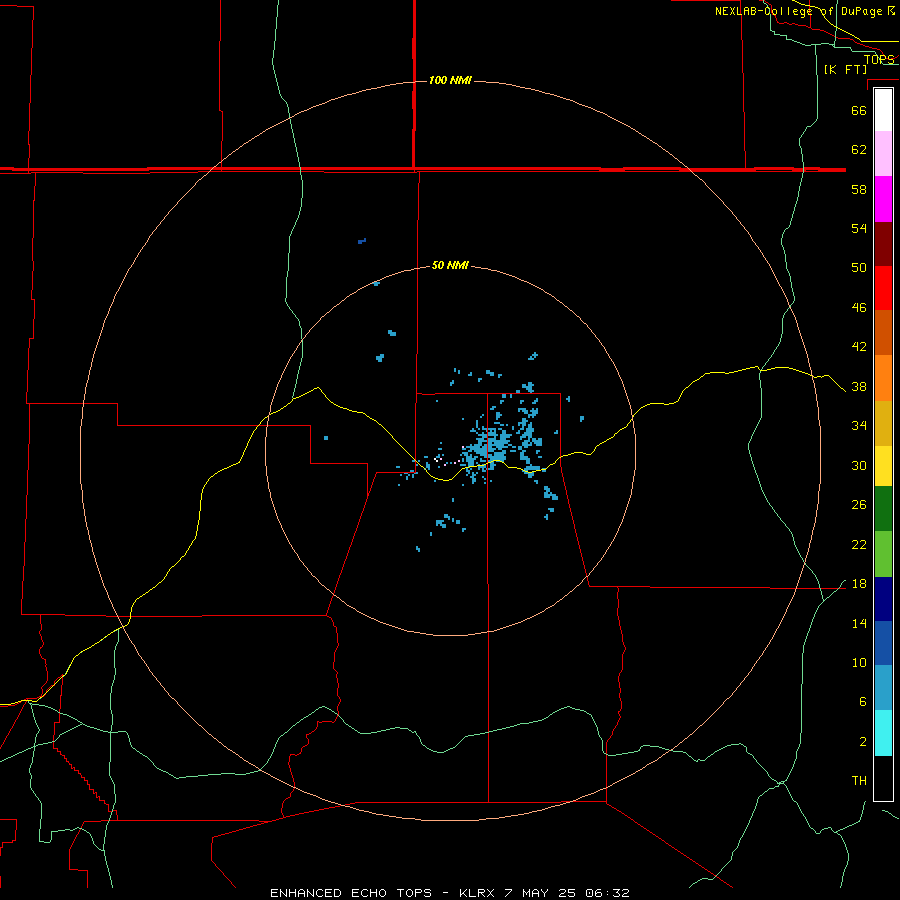
Task: Click the legend value '62'
Action: pyautogui.click(x=859, y=150)
